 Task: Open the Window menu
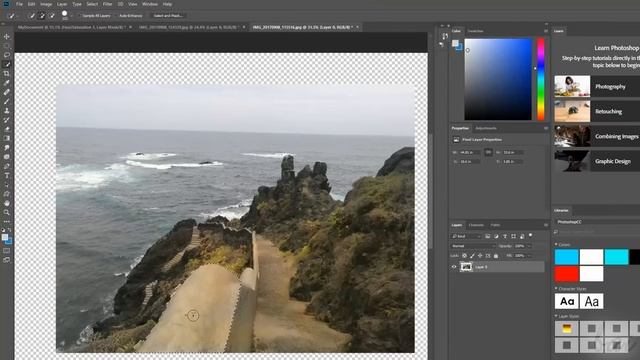click(x=150, y=4)
